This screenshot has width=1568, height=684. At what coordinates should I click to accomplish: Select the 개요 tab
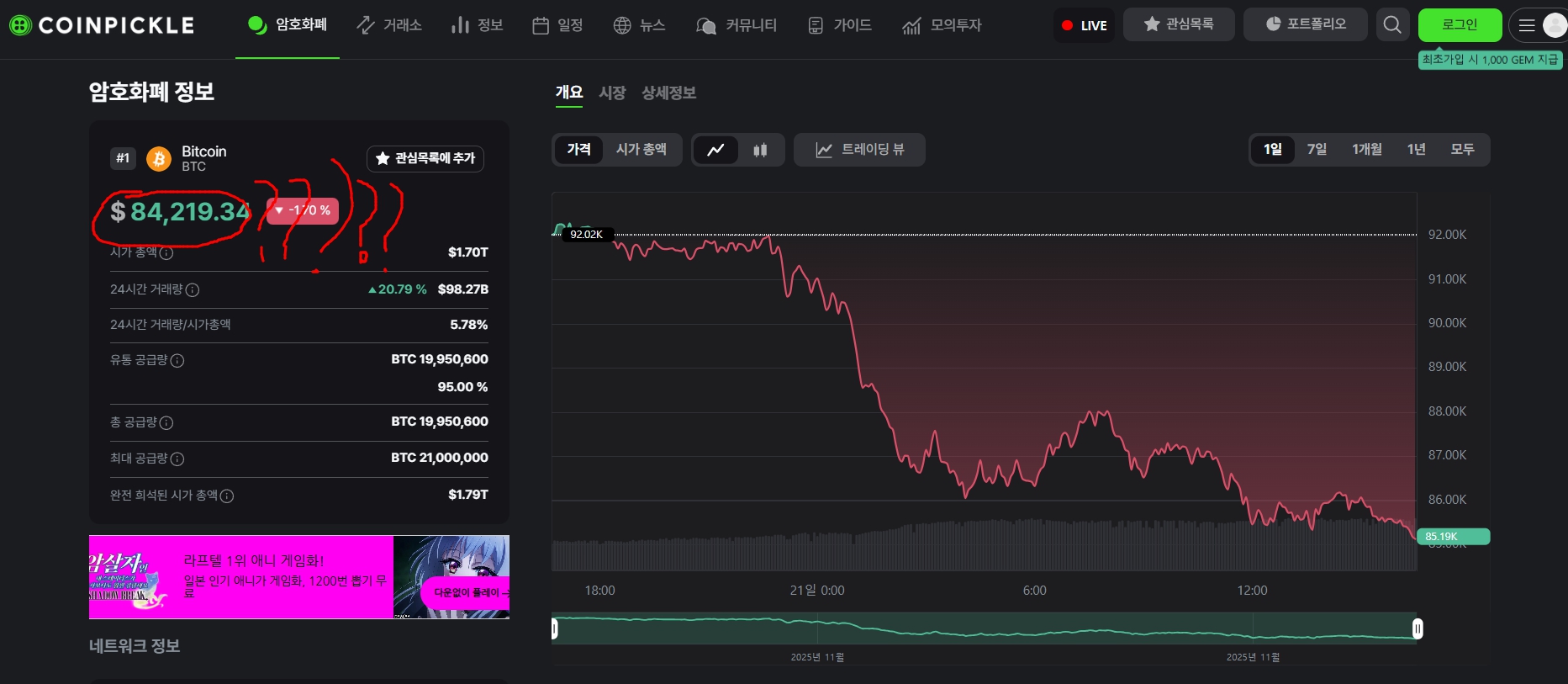(x=569, y=93)
